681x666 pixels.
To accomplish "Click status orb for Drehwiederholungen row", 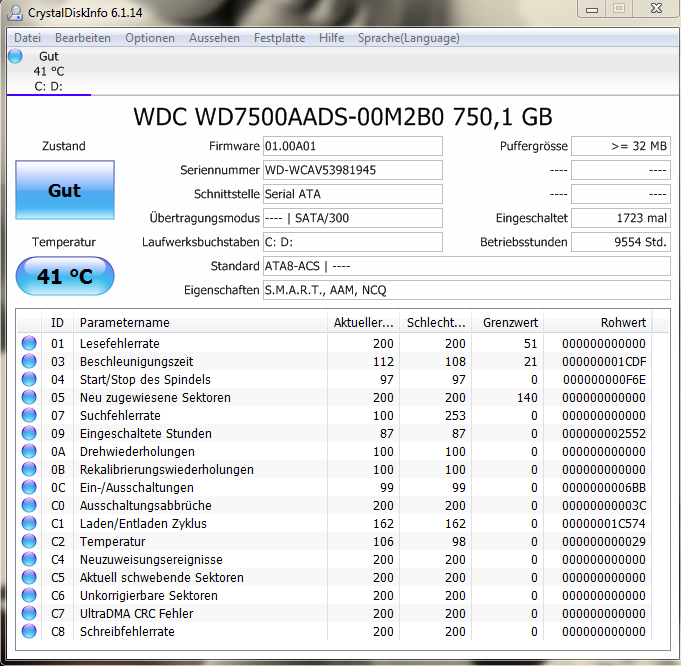I will point(29,451).
